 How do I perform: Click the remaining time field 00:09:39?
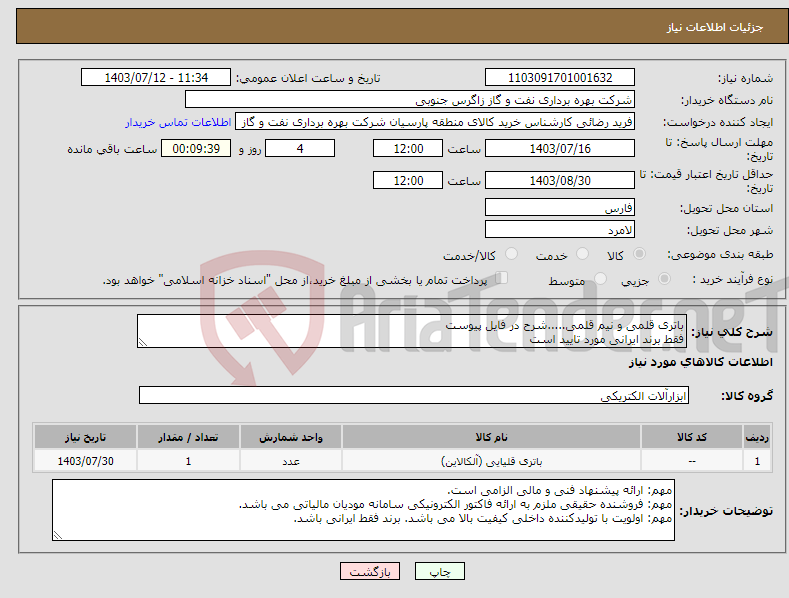point(196,148)
